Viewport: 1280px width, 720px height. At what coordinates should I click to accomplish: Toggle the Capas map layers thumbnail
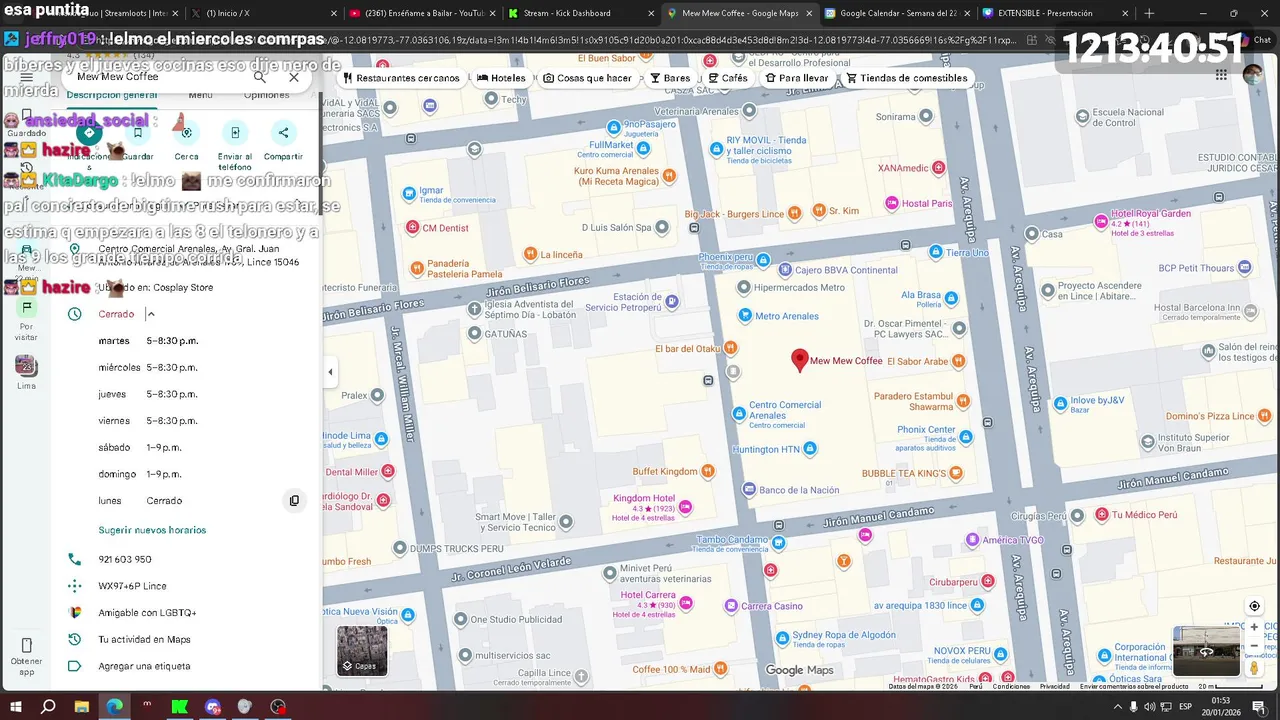click(x=362, y=651)
